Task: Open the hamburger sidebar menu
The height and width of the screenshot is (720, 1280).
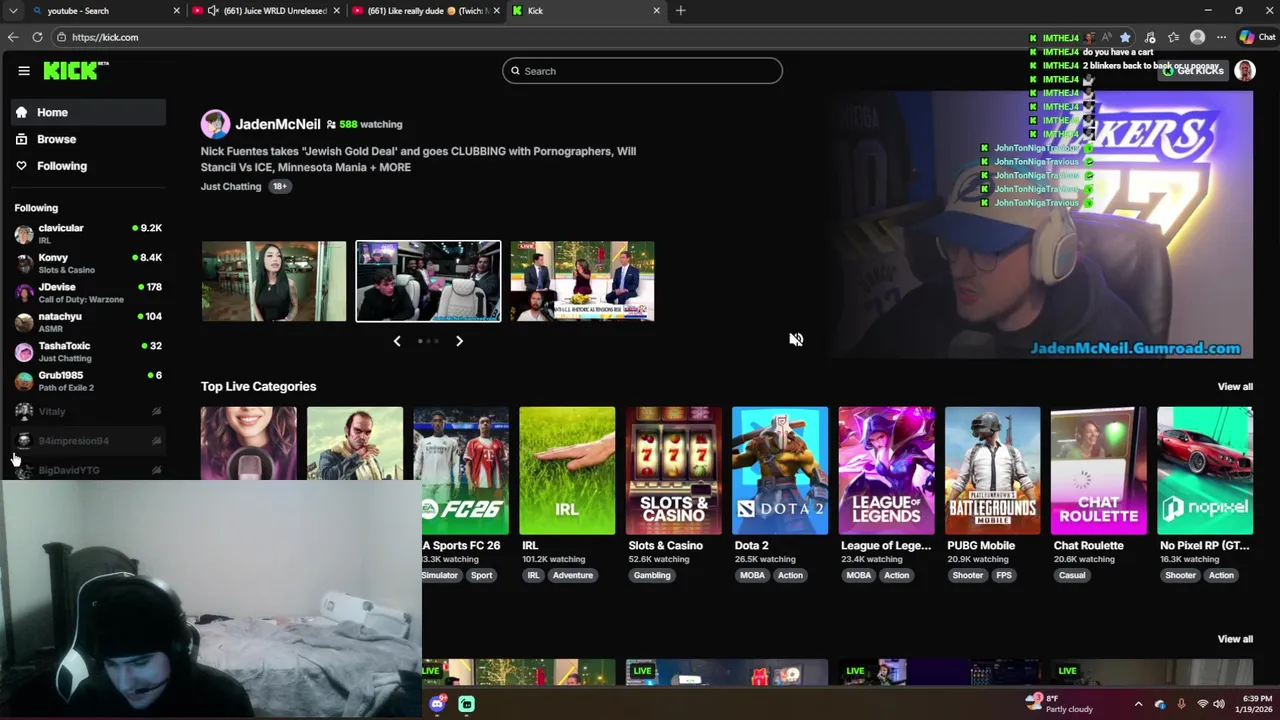Action: (x=24, y=71)
